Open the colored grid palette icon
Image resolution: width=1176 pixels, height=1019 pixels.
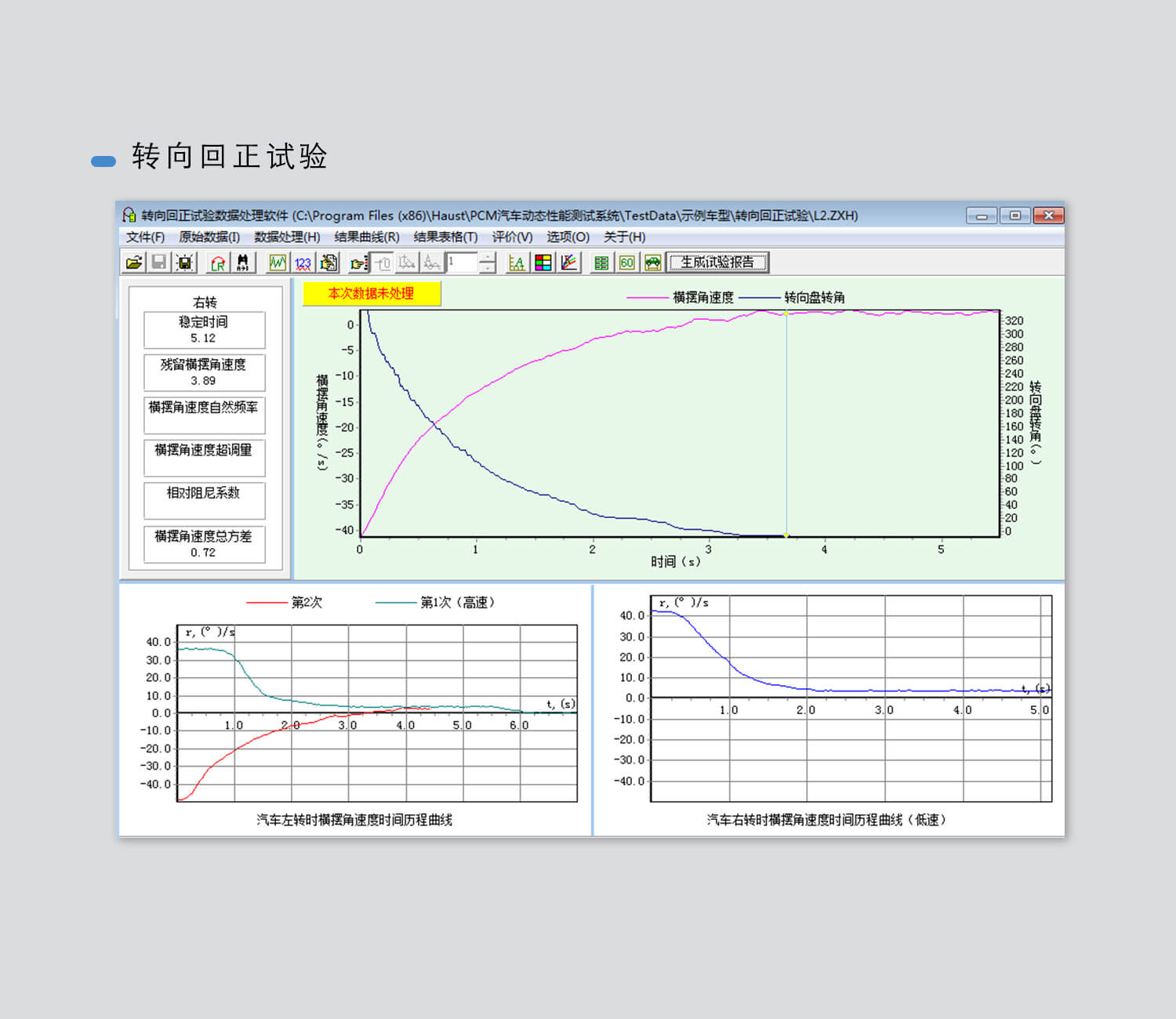(543, 263)
